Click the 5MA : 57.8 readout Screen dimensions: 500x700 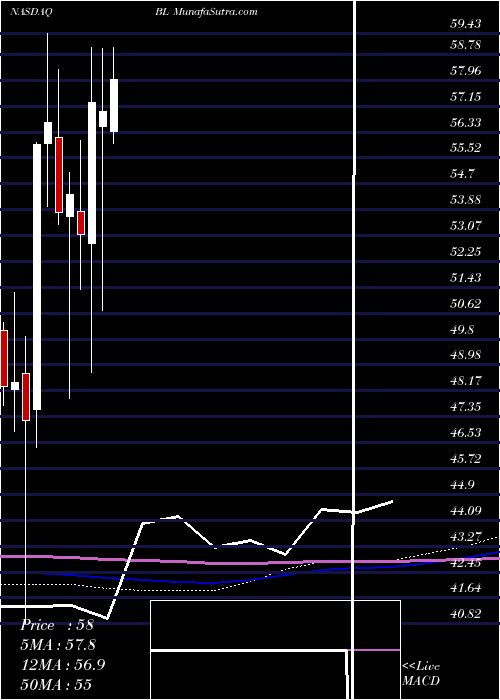click(x=58, y=645)
